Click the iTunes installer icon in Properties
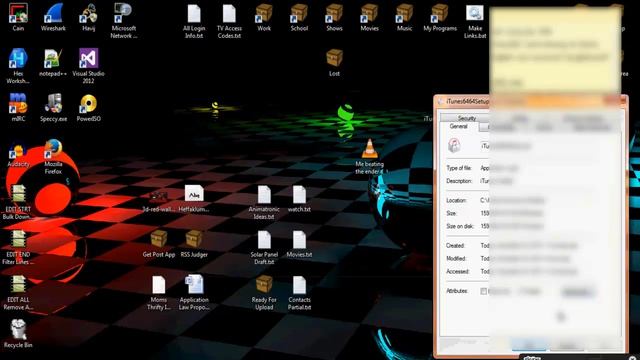 (454, 145)
